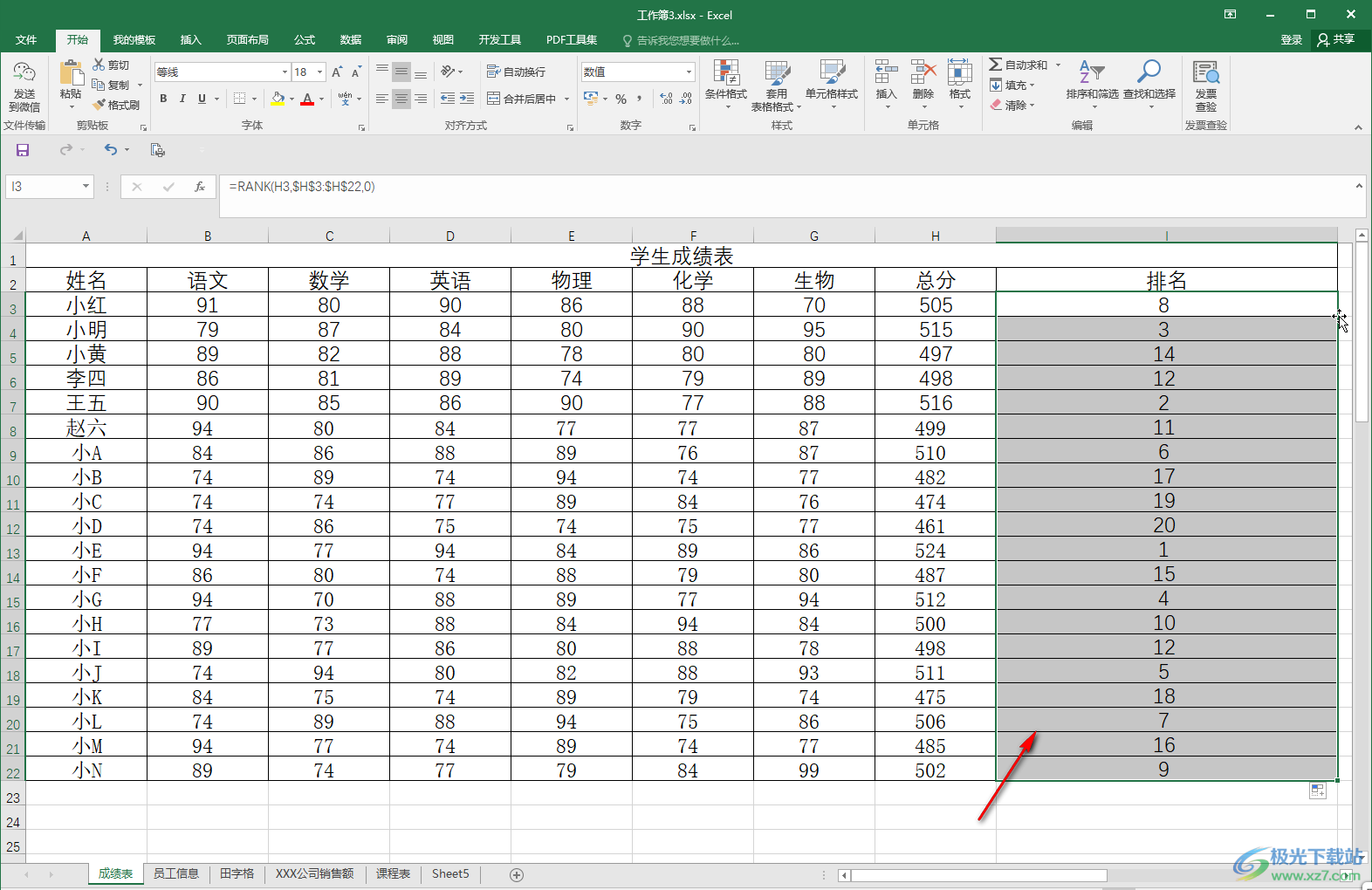Apply percent style format
Screen dimensions: 1372x890
tap(621, 99)
